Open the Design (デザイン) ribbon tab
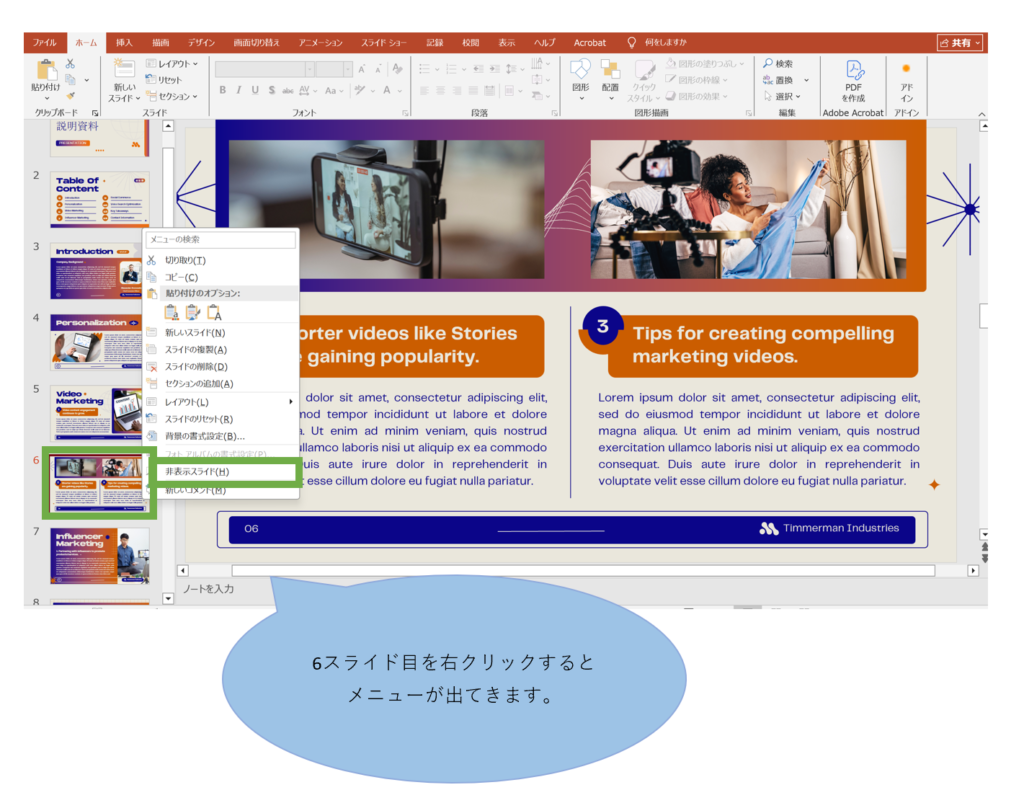 click(201, 43)
